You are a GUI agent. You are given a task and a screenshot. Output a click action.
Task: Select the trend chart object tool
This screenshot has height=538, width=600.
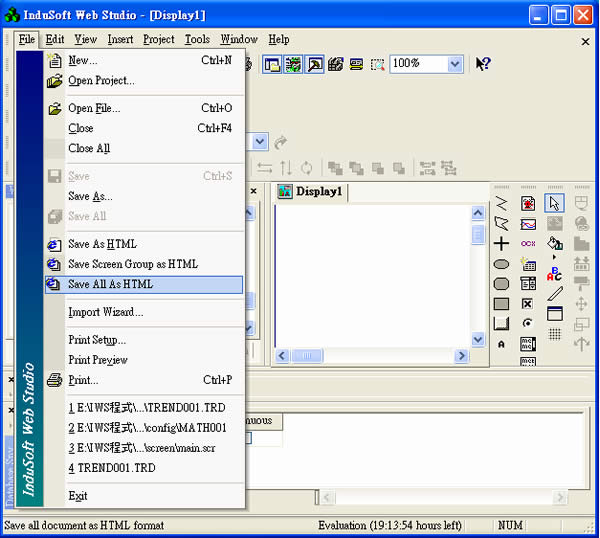528,224
